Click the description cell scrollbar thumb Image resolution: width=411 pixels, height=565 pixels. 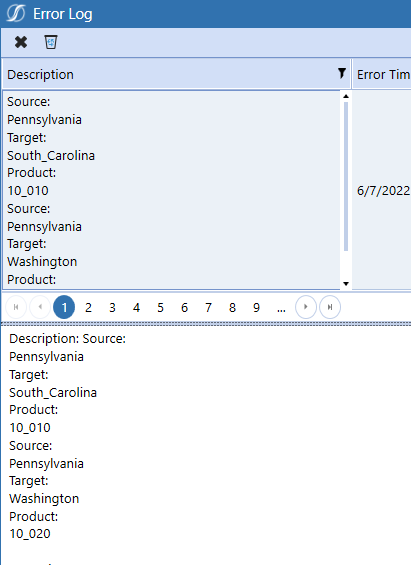click(346, 177)
